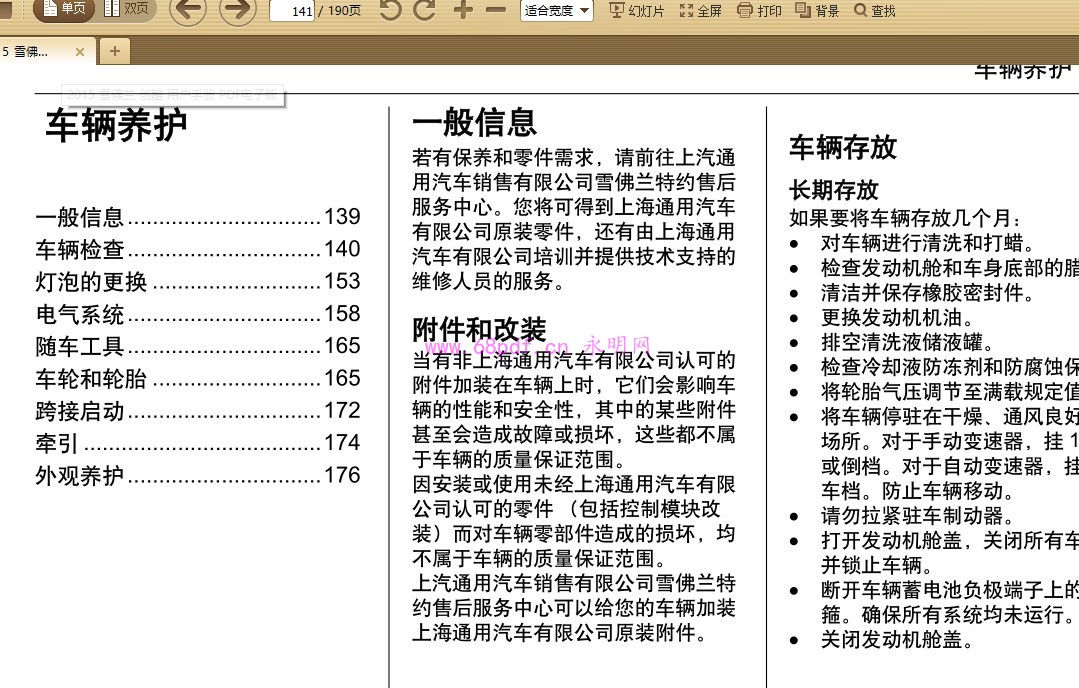Click TOC entry 牵引 174

(198, 443)
